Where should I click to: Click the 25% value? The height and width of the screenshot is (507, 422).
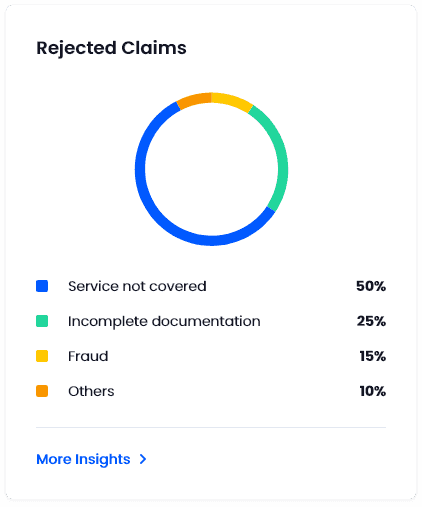[371, 321]
